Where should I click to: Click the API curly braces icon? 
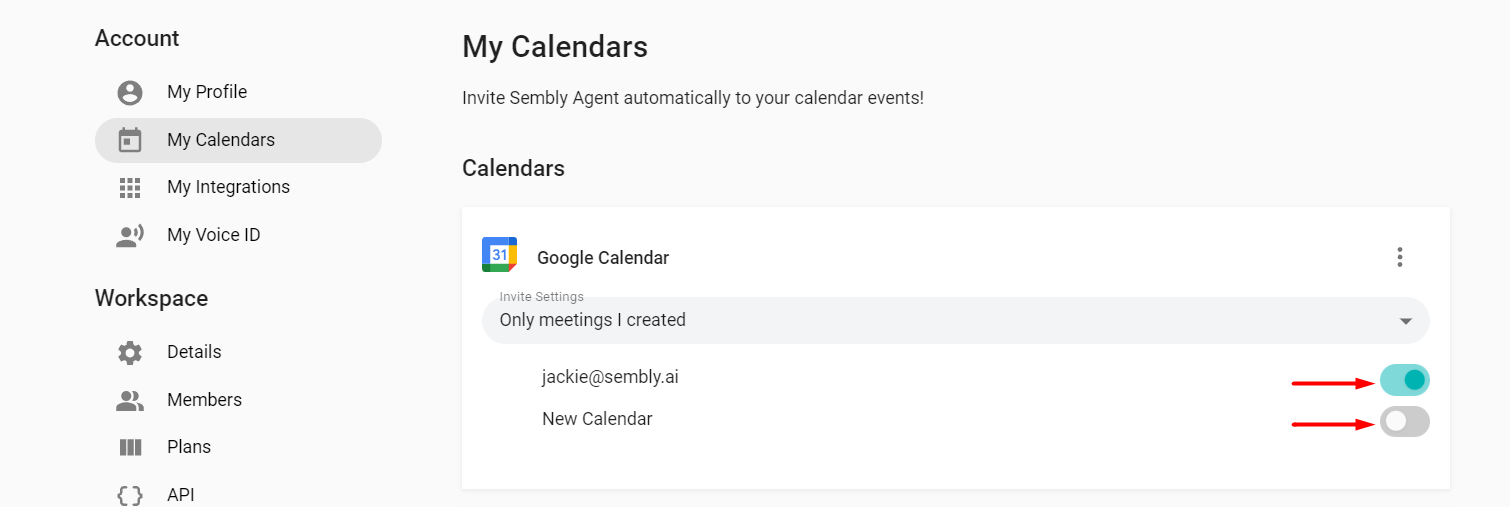(x=130, y=494)
